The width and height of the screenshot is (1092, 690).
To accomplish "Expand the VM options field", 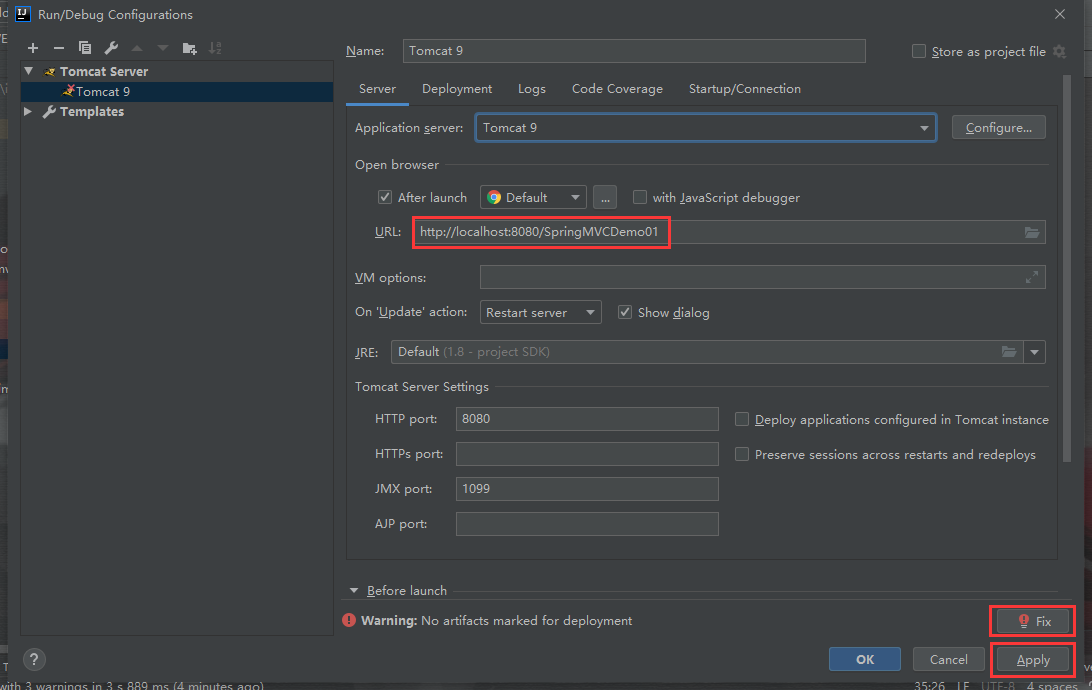I will point(1031,277).
